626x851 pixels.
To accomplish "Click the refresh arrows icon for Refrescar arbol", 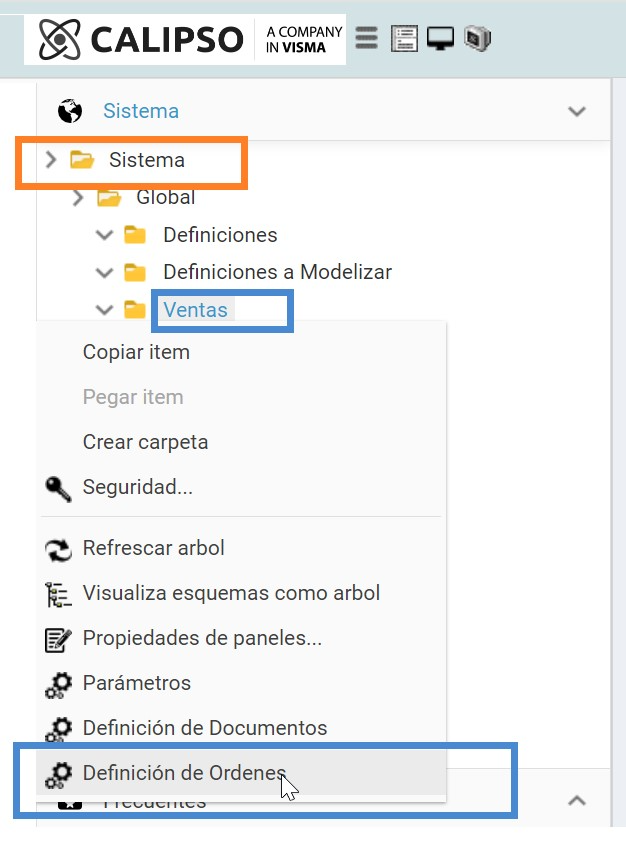I will [58, 549].
